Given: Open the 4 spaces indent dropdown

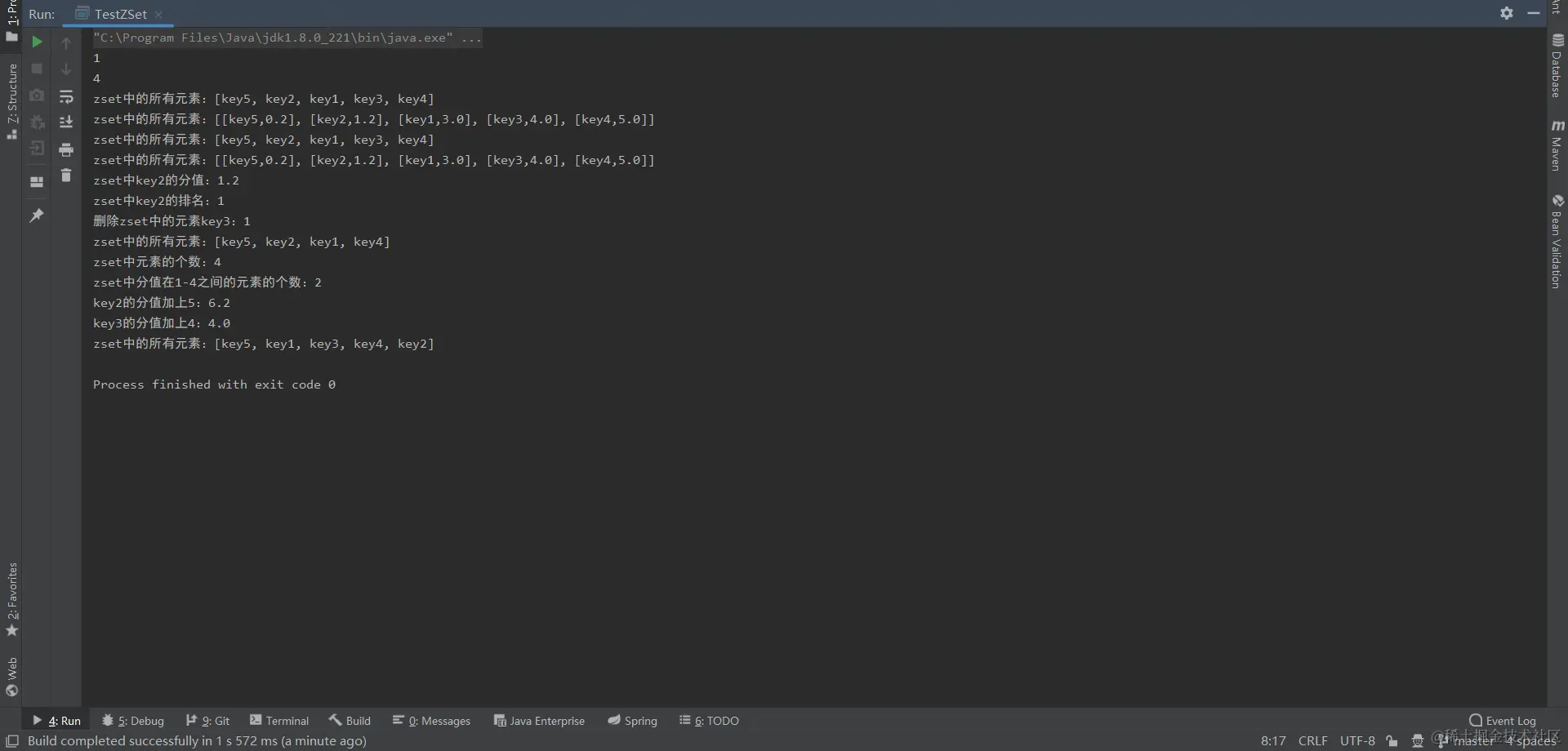Looking at the screenshot, I should tap(1531, 741).
